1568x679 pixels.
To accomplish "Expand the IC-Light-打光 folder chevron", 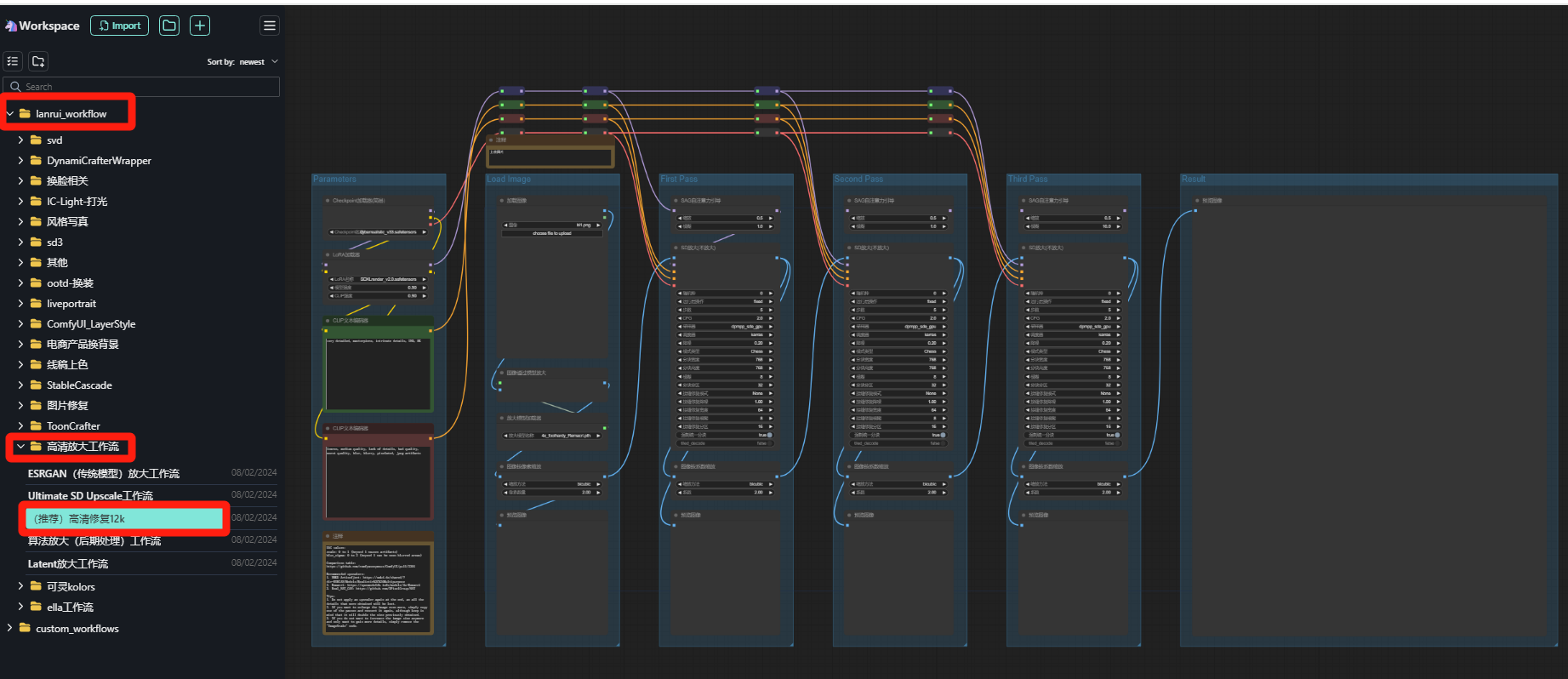I will coord(20,201).
